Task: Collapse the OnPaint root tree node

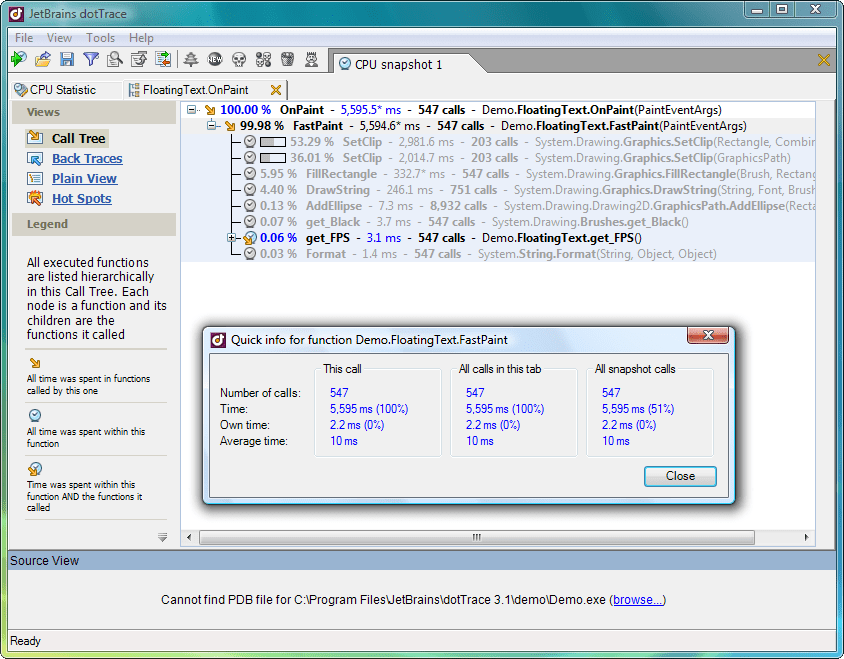Action: [x=192, y=110]
